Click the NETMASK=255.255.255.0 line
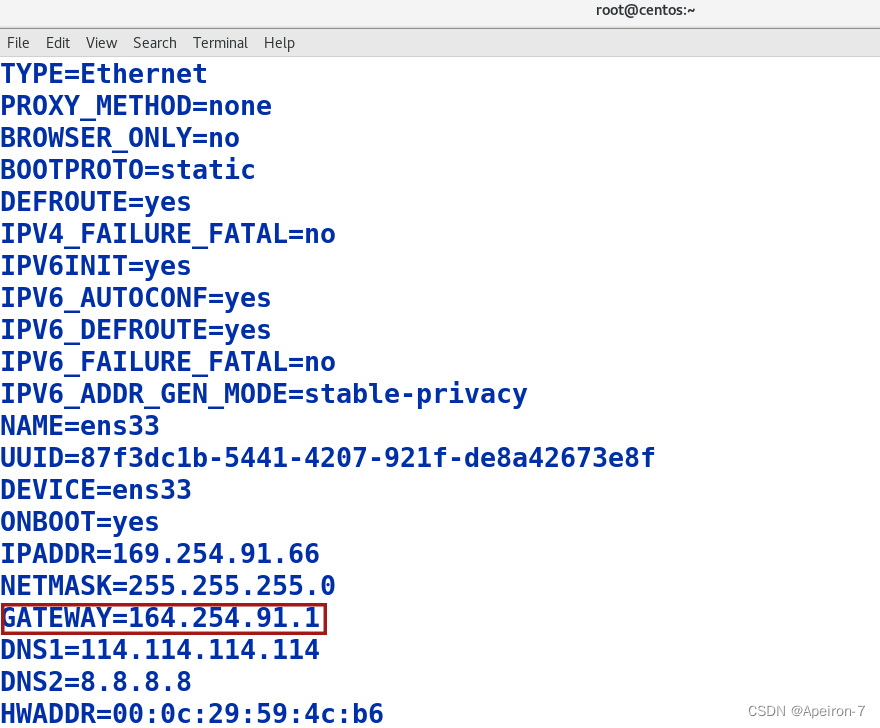The image size is (880, 728). (x=167, y=585)
